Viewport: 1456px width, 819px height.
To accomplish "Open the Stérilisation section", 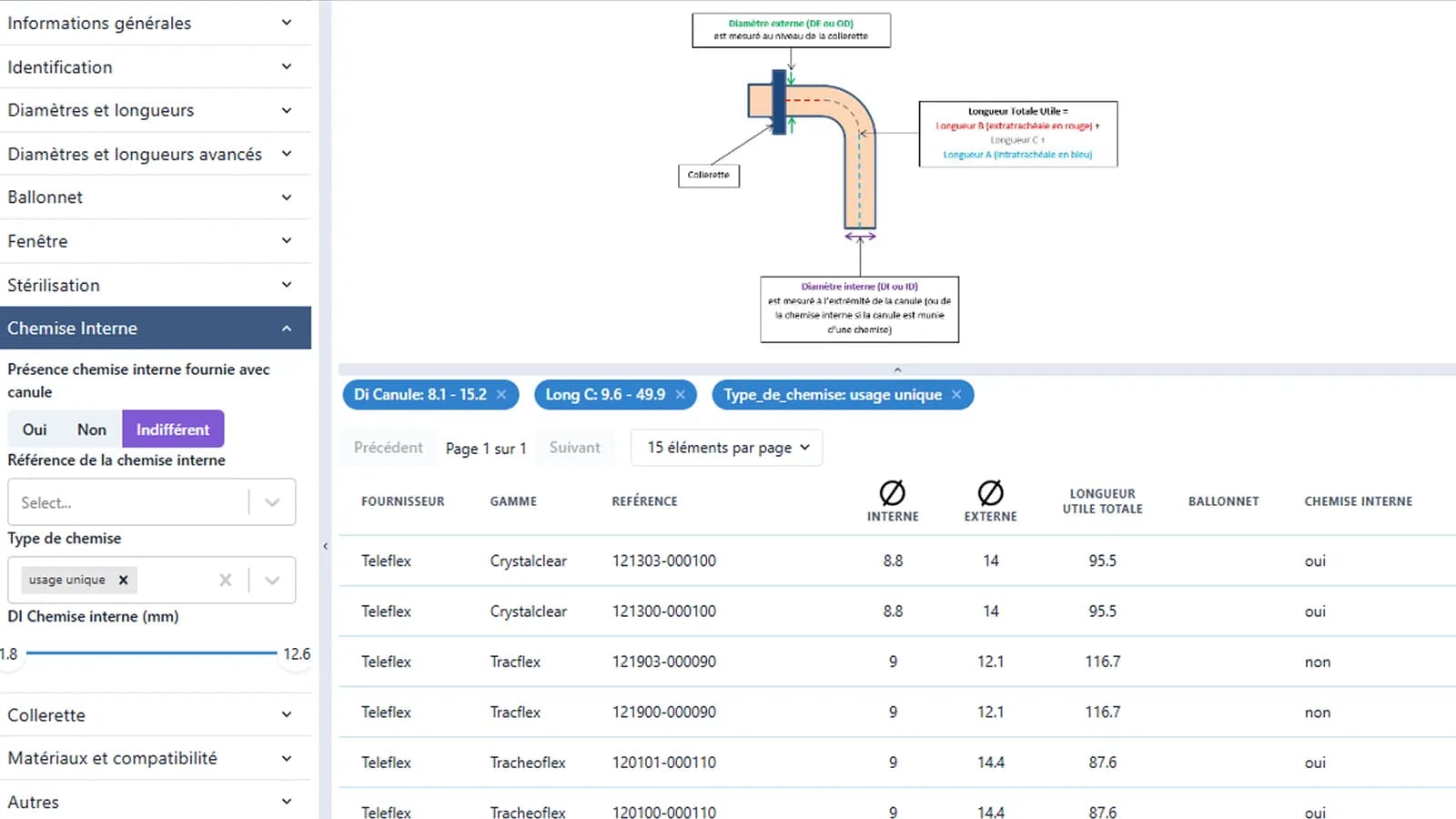I will (x=155, y=285).
